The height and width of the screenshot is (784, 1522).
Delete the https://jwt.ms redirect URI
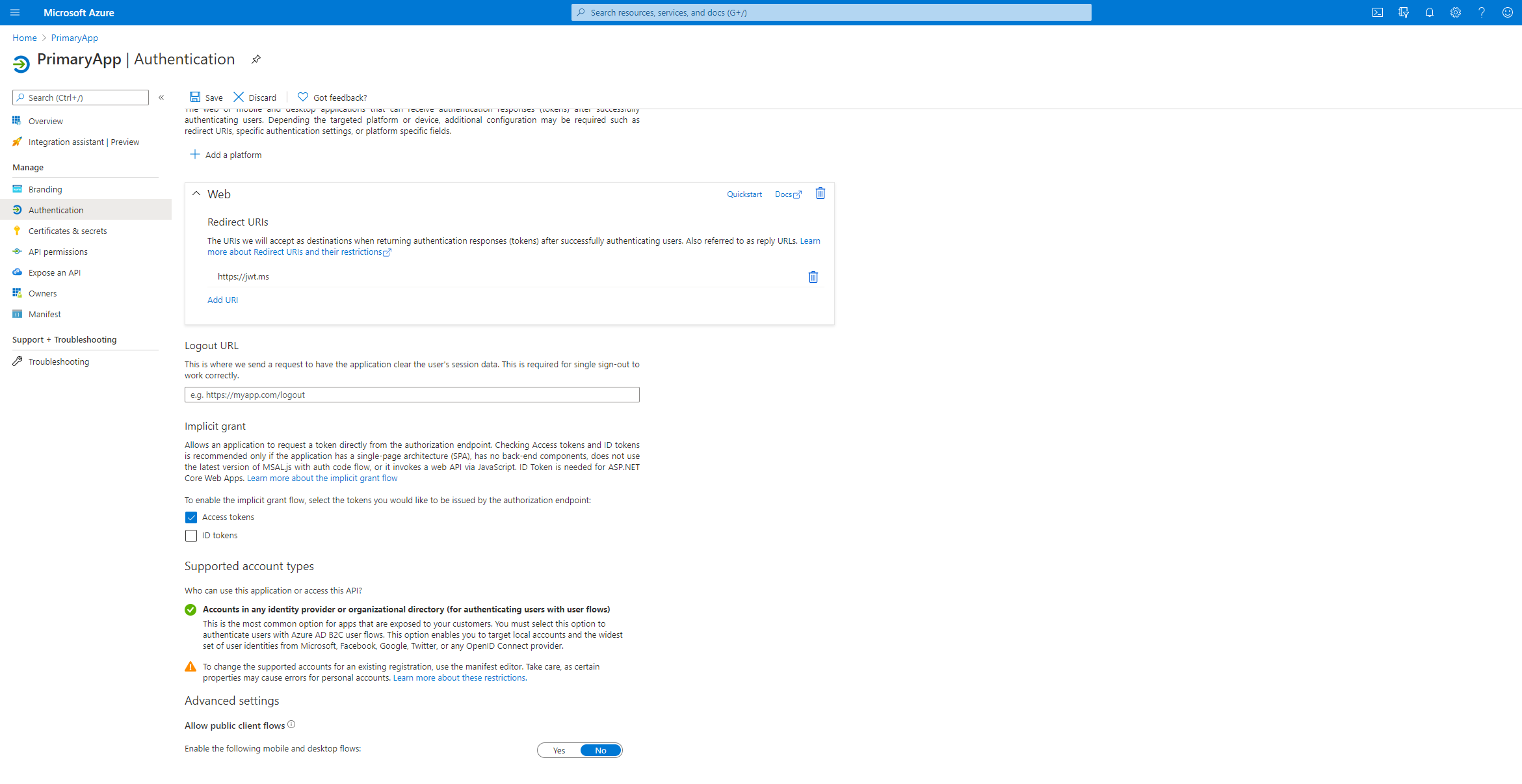click(x=813, y=277)
